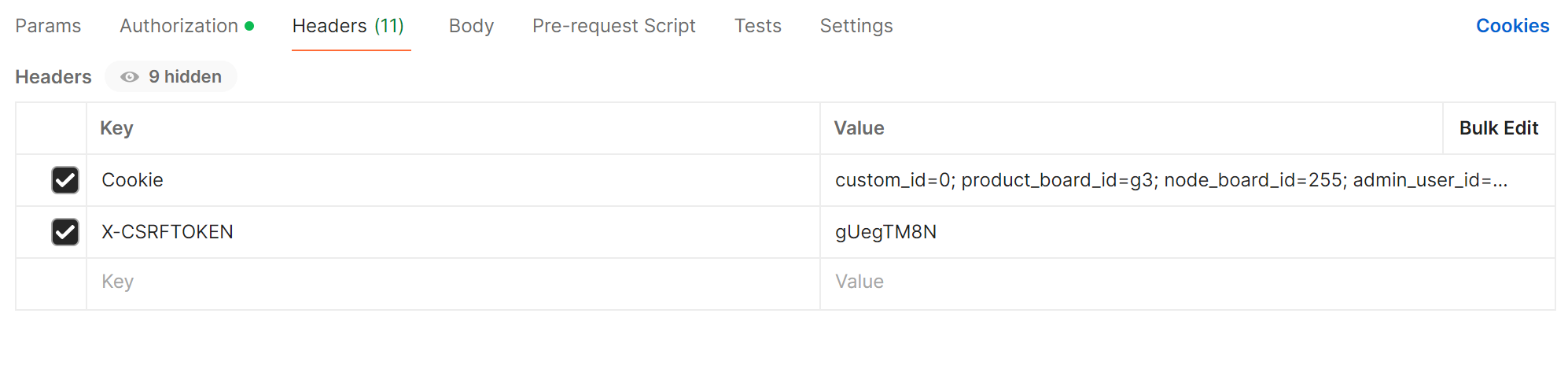
Task: Select the Headers (11) tab
Action: 348,26
